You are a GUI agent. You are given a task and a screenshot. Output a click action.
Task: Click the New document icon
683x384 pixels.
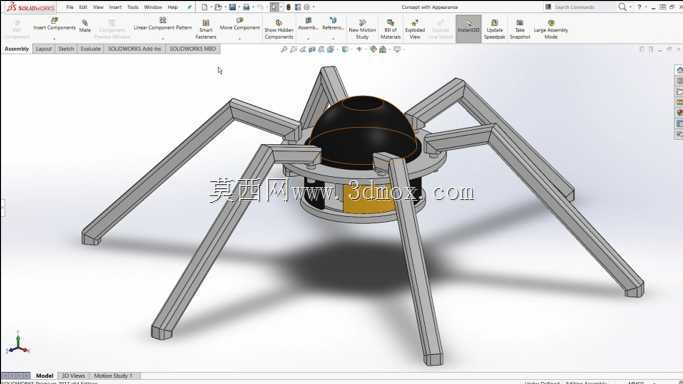204,7
